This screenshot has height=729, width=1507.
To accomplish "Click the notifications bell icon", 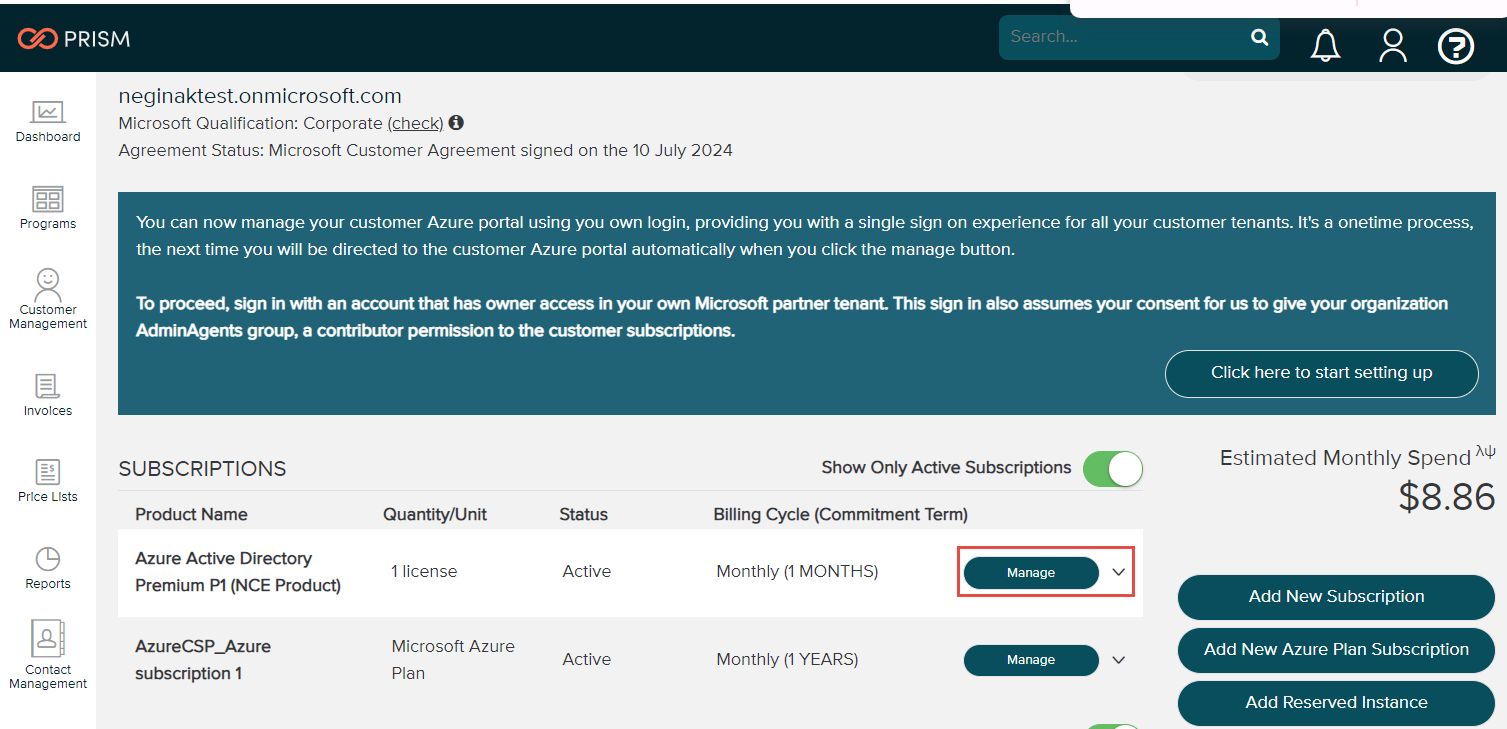I will click(x=1325, y=45).
